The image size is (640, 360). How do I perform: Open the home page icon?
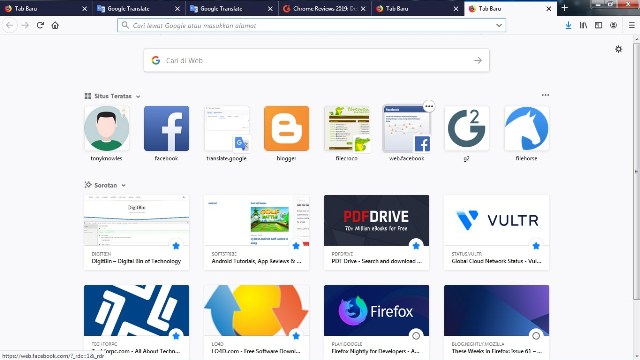click(55, 25)
